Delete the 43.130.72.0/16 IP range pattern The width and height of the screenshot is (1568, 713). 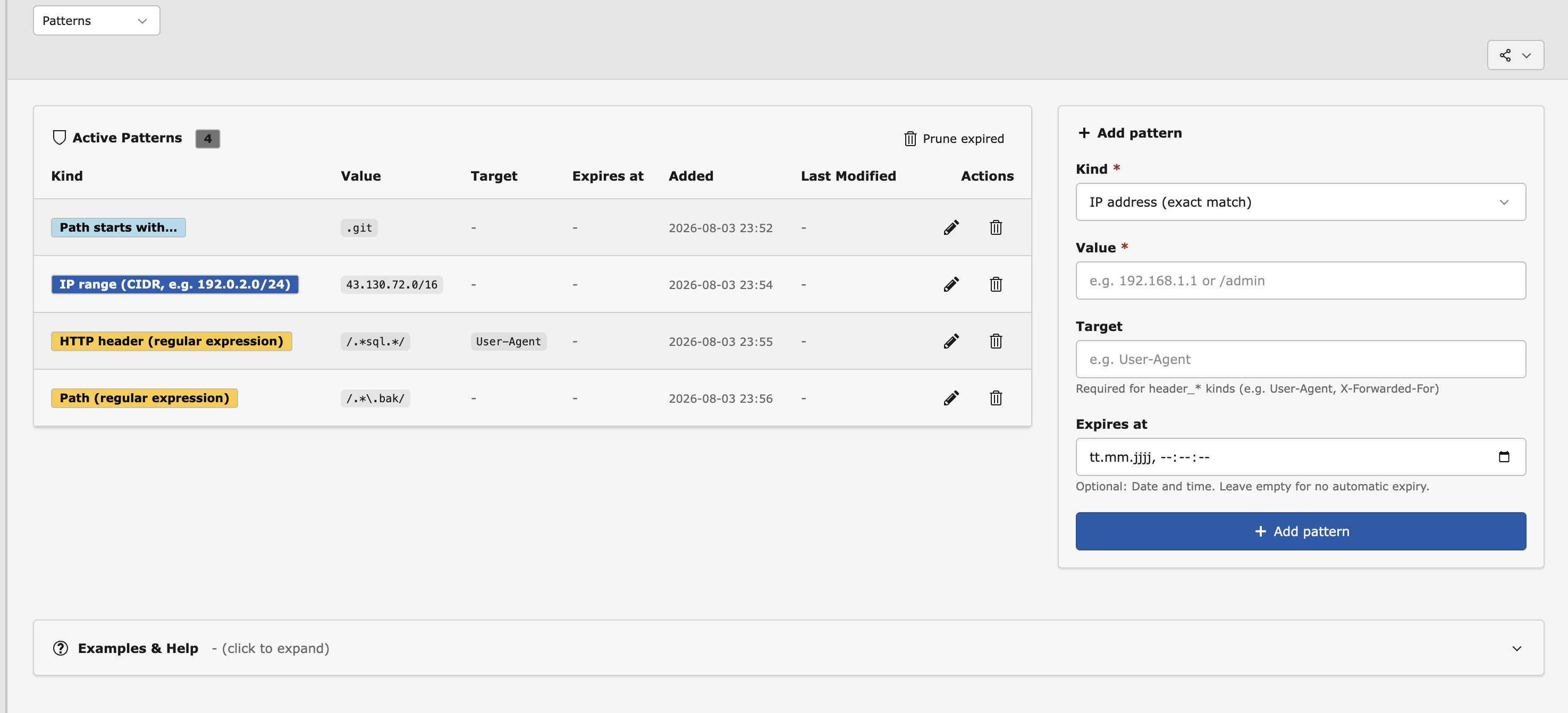point(996,284)
